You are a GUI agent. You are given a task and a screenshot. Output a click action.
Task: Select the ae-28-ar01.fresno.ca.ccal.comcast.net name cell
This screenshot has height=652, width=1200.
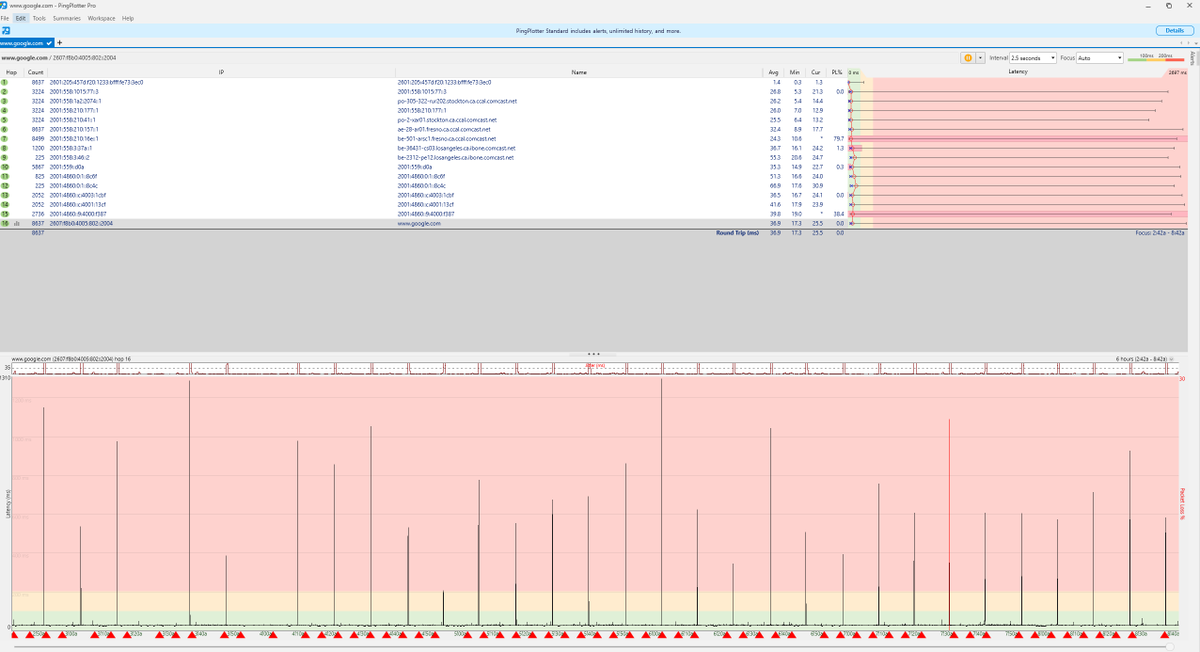pyautogui.click(x=443, y=130)
